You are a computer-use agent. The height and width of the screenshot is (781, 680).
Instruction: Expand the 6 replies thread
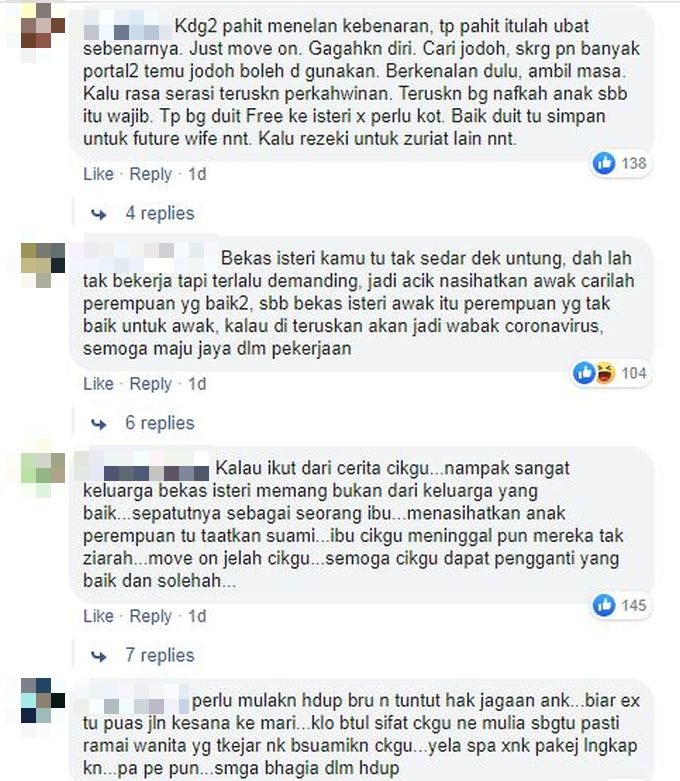point(159,423)
